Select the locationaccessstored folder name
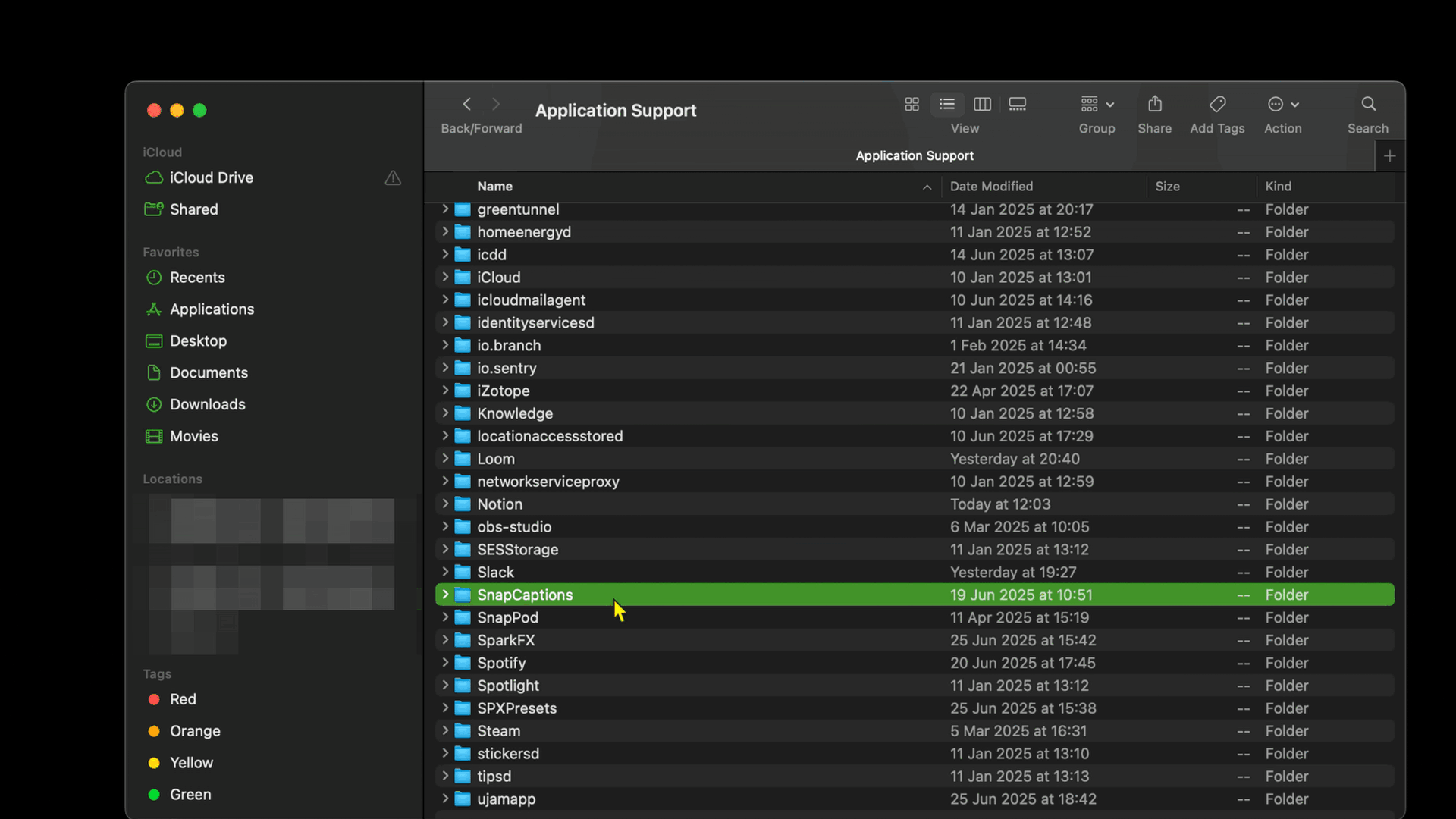The height and width of the screenshot is (819, 1456). tap(550, 437)
